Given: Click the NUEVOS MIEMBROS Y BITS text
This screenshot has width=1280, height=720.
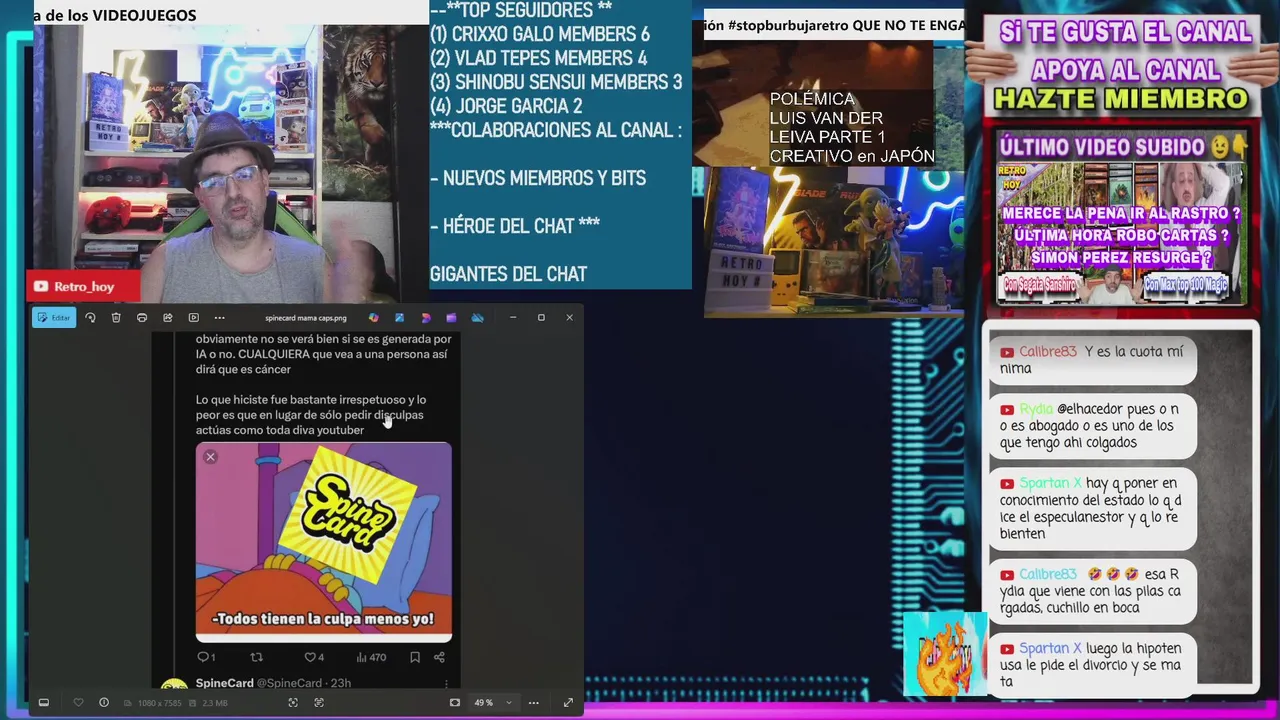Looking at the screenshot, I should [538, 178].
